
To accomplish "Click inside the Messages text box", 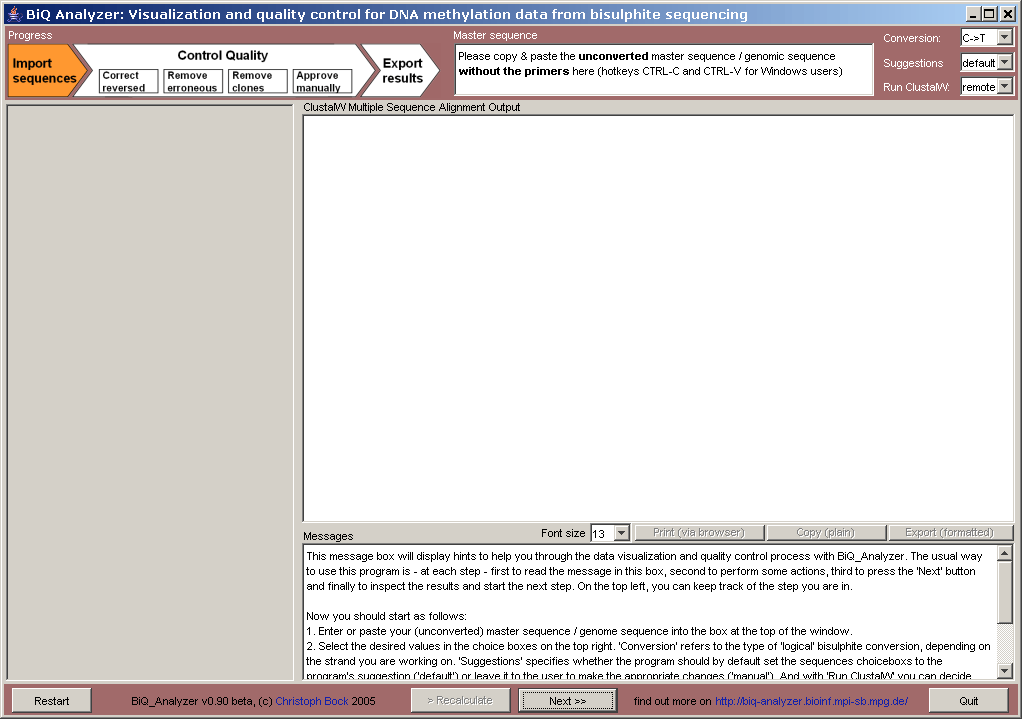I will point(650,612).
